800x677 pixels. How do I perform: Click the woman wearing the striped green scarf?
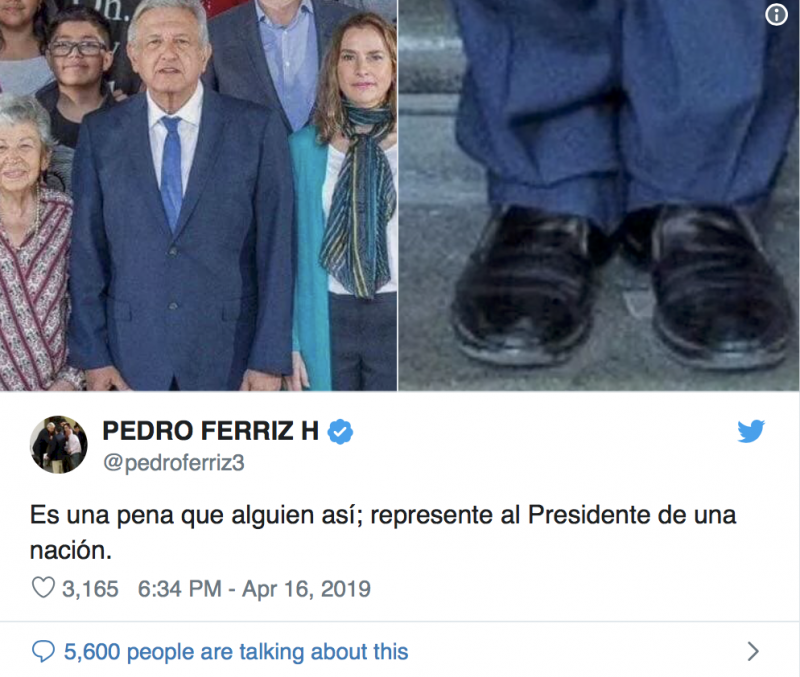[x=353, y=180]
